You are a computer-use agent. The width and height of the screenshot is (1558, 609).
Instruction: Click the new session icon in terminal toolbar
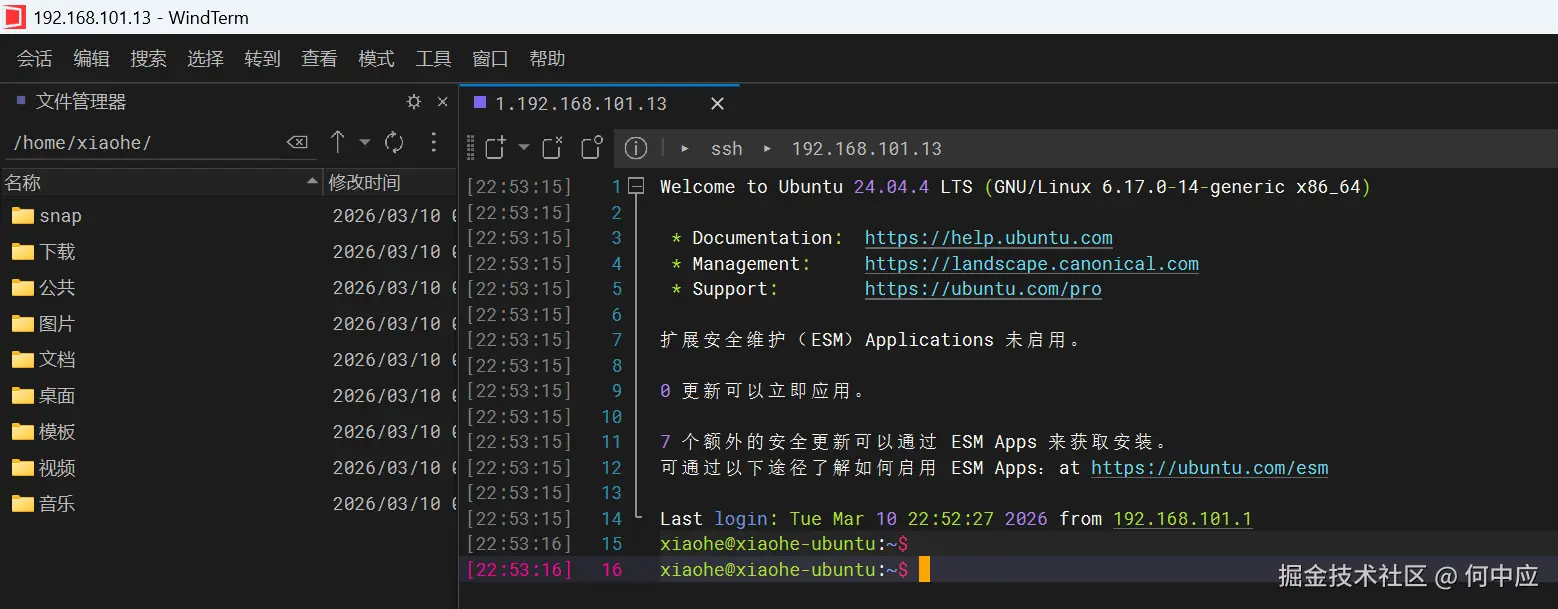pos(495,149)
